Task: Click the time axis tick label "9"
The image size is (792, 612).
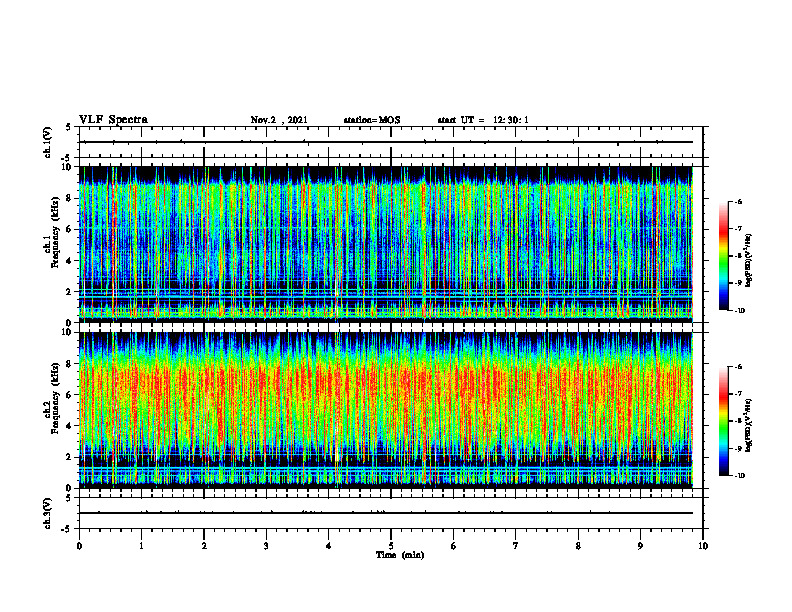Action: (640, 546)
